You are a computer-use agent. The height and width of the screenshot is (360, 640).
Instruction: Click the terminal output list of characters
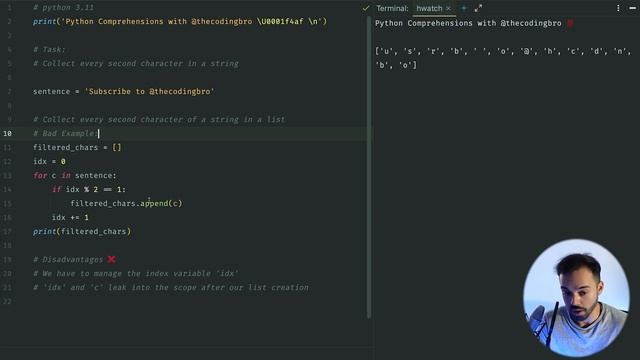(x=503, y=58)
